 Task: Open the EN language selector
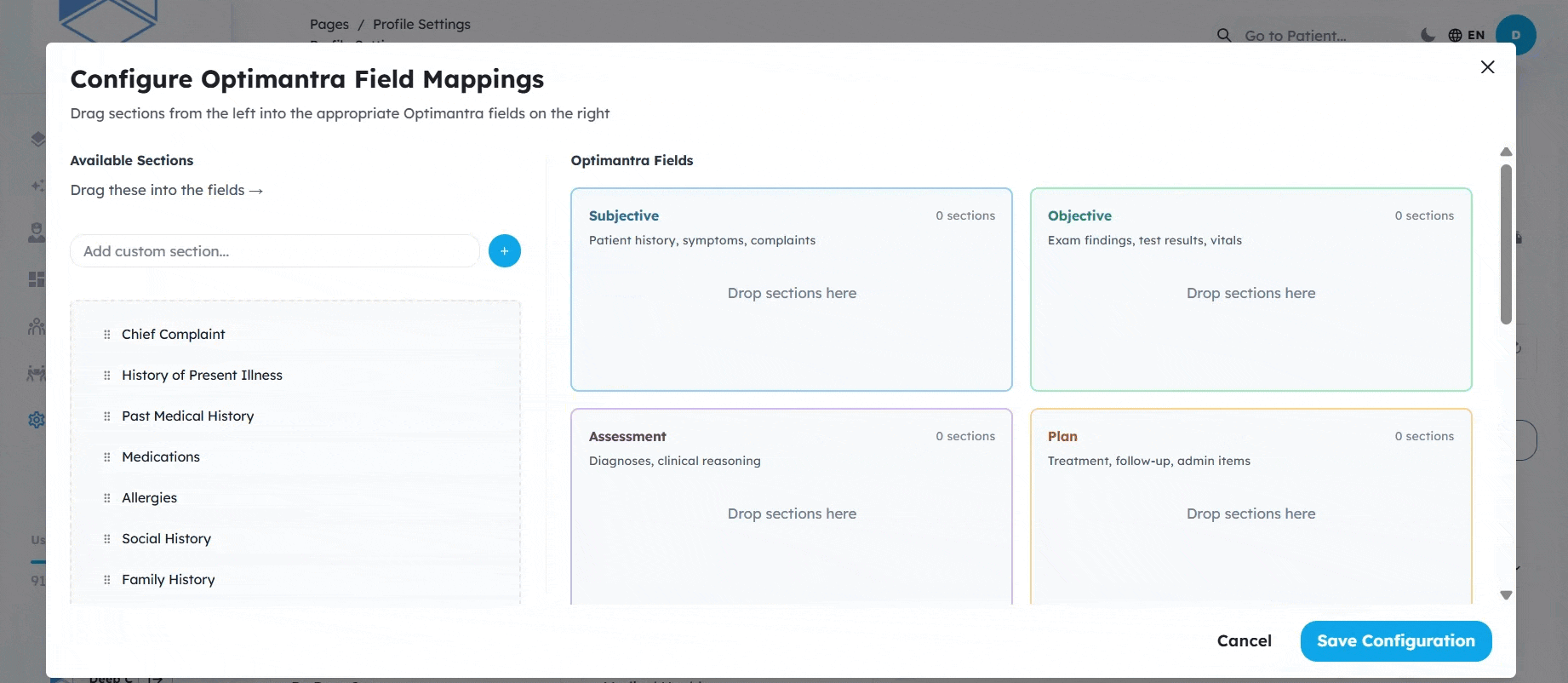pos(1467,35)
